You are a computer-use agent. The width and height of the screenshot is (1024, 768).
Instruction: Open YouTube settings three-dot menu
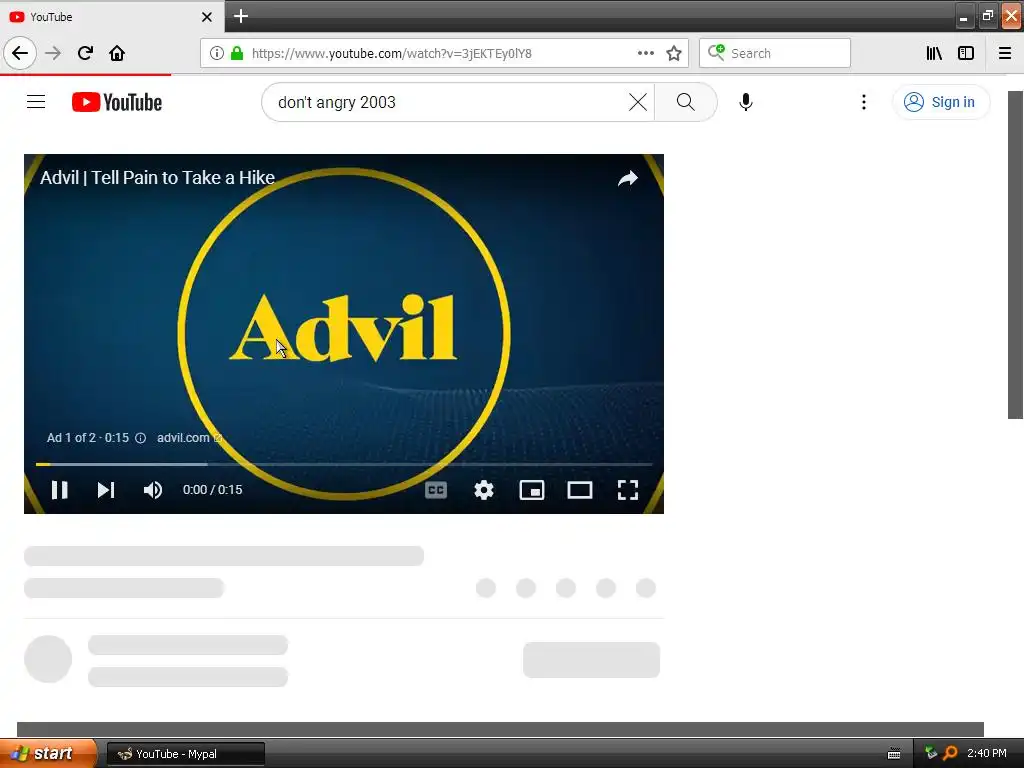(x=864, y=102)
